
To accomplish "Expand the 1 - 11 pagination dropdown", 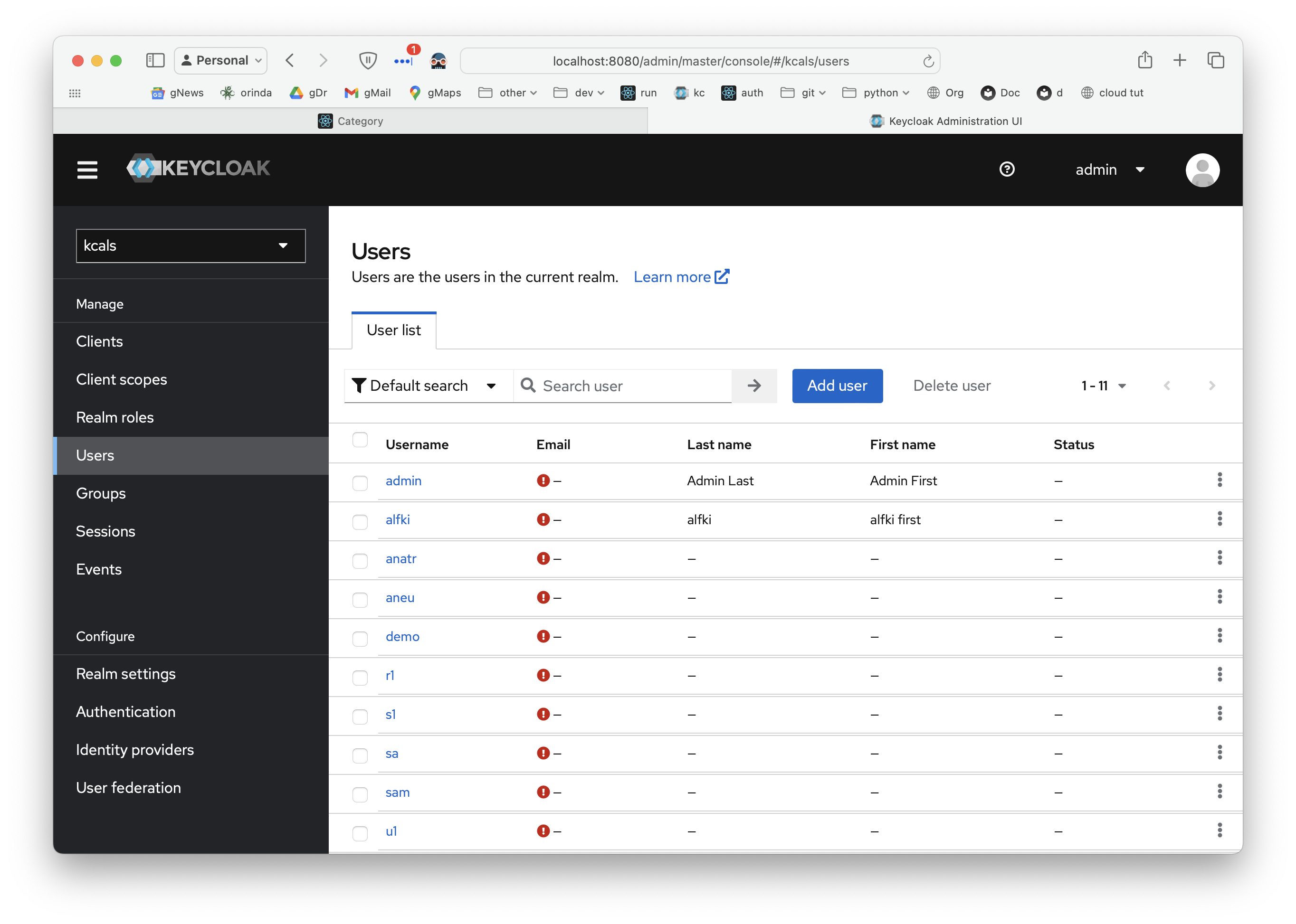I will click(x=1103, y=386).
